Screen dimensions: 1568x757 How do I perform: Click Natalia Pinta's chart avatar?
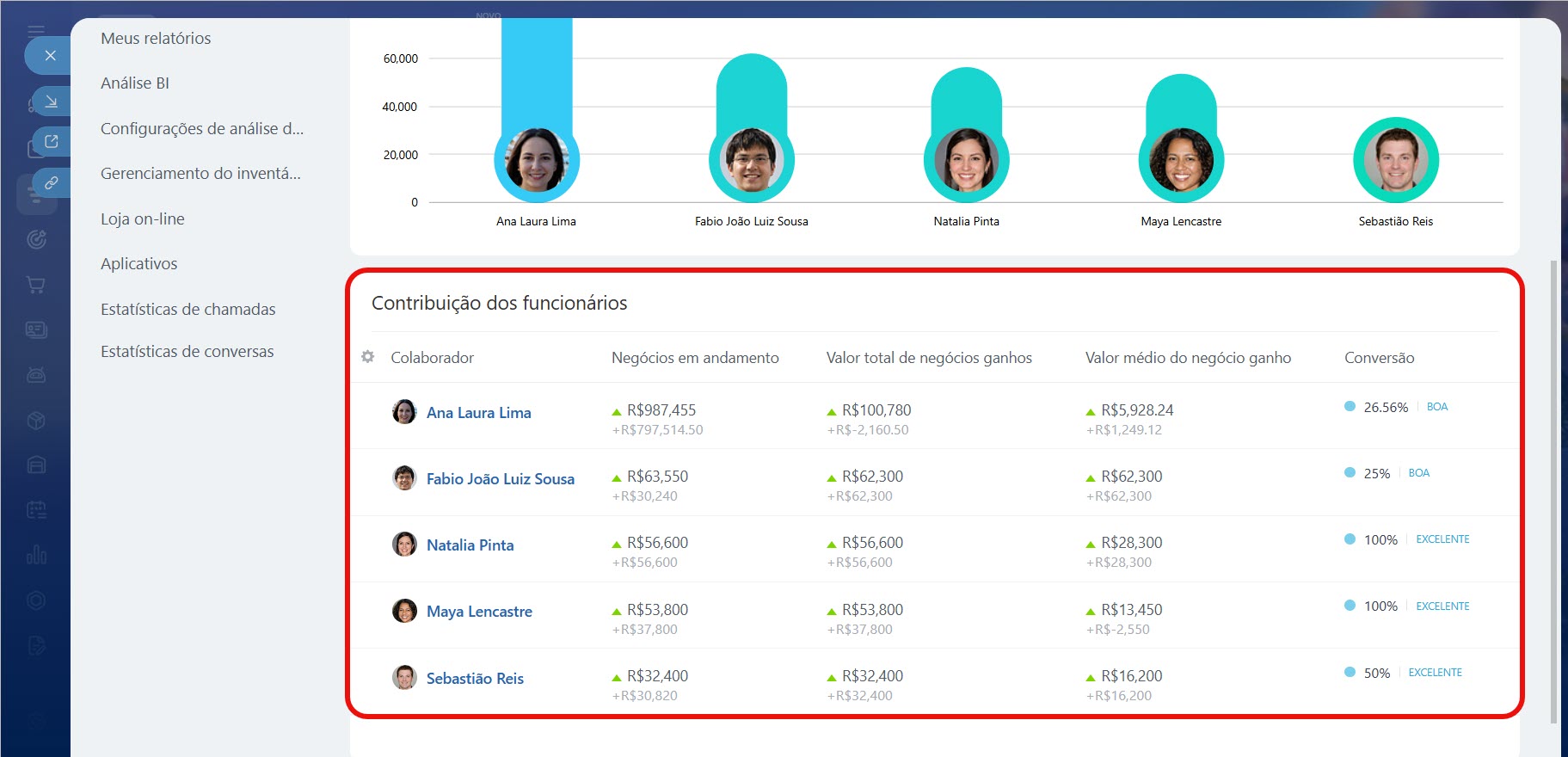966,161
